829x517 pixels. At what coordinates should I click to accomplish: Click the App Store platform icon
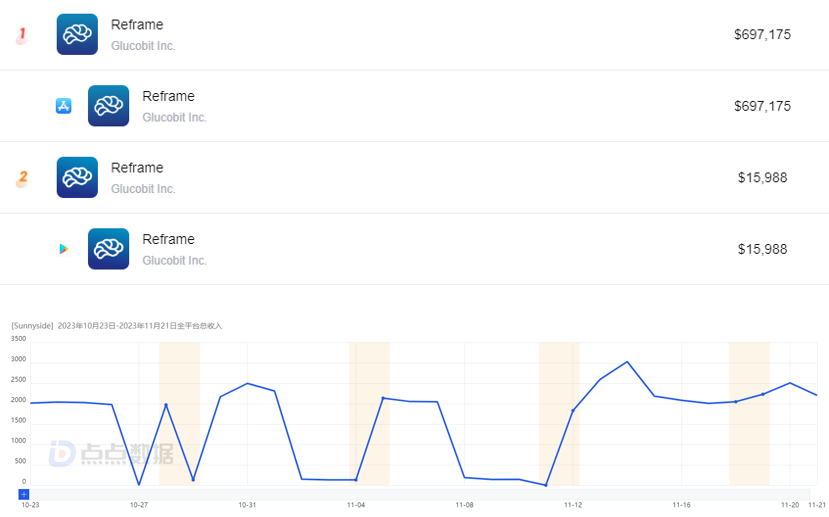point(63,106)
